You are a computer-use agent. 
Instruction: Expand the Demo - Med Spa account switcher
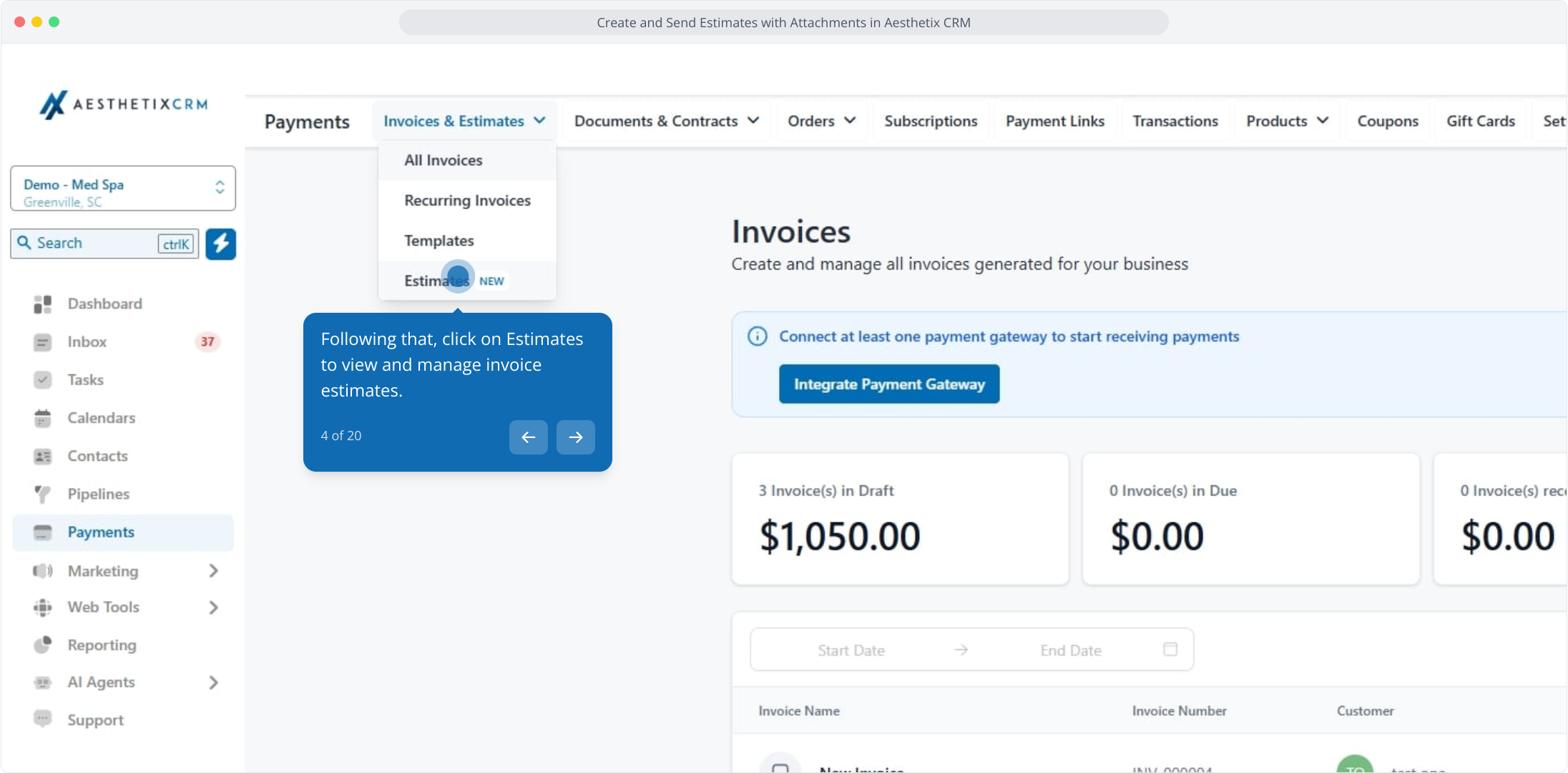point(123,189)
